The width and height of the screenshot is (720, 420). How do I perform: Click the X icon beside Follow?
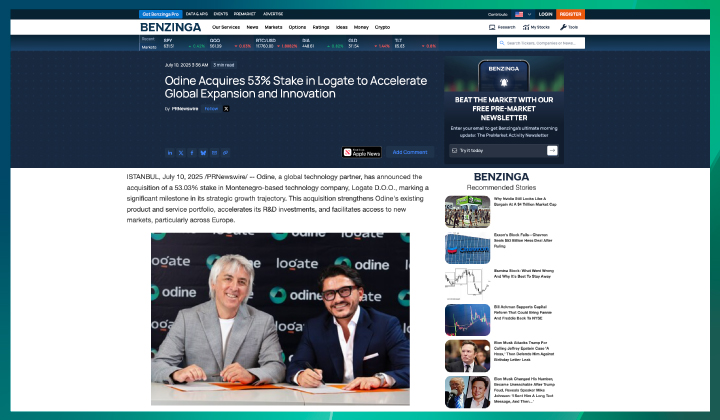coord(227,108)
